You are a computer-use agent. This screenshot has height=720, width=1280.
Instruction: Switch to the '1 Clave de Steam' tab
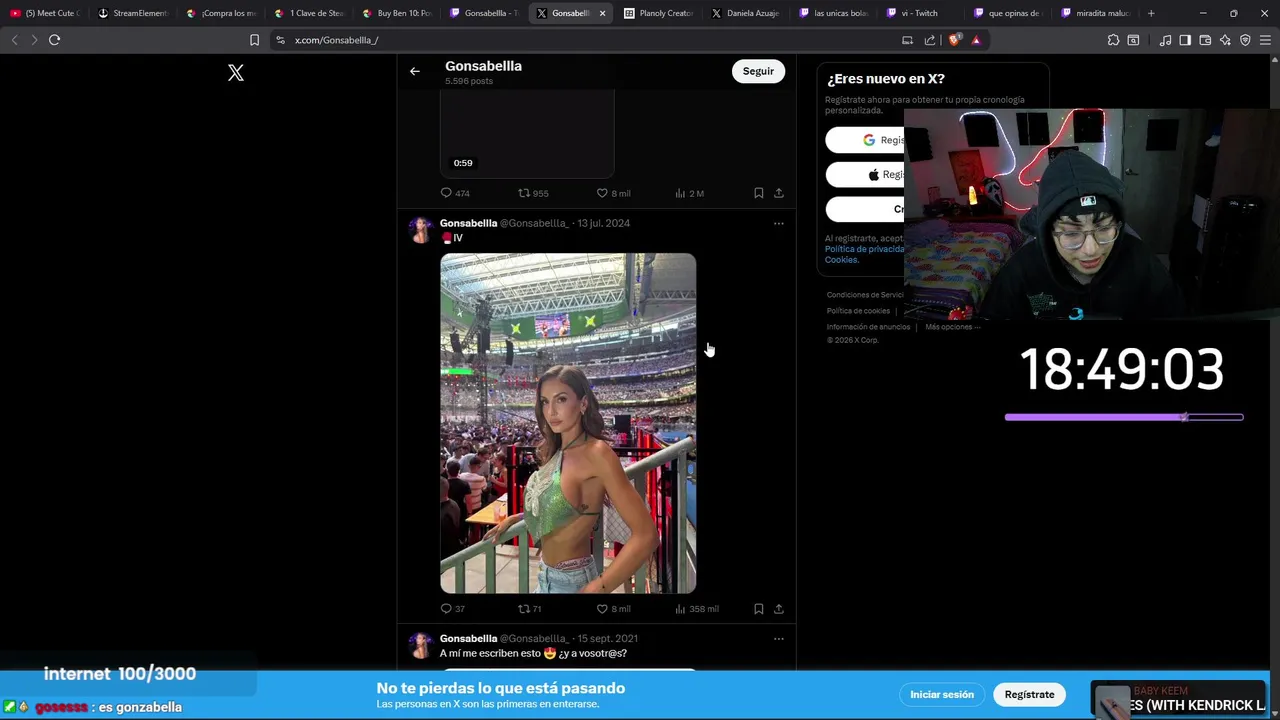[x=309, y=13]
